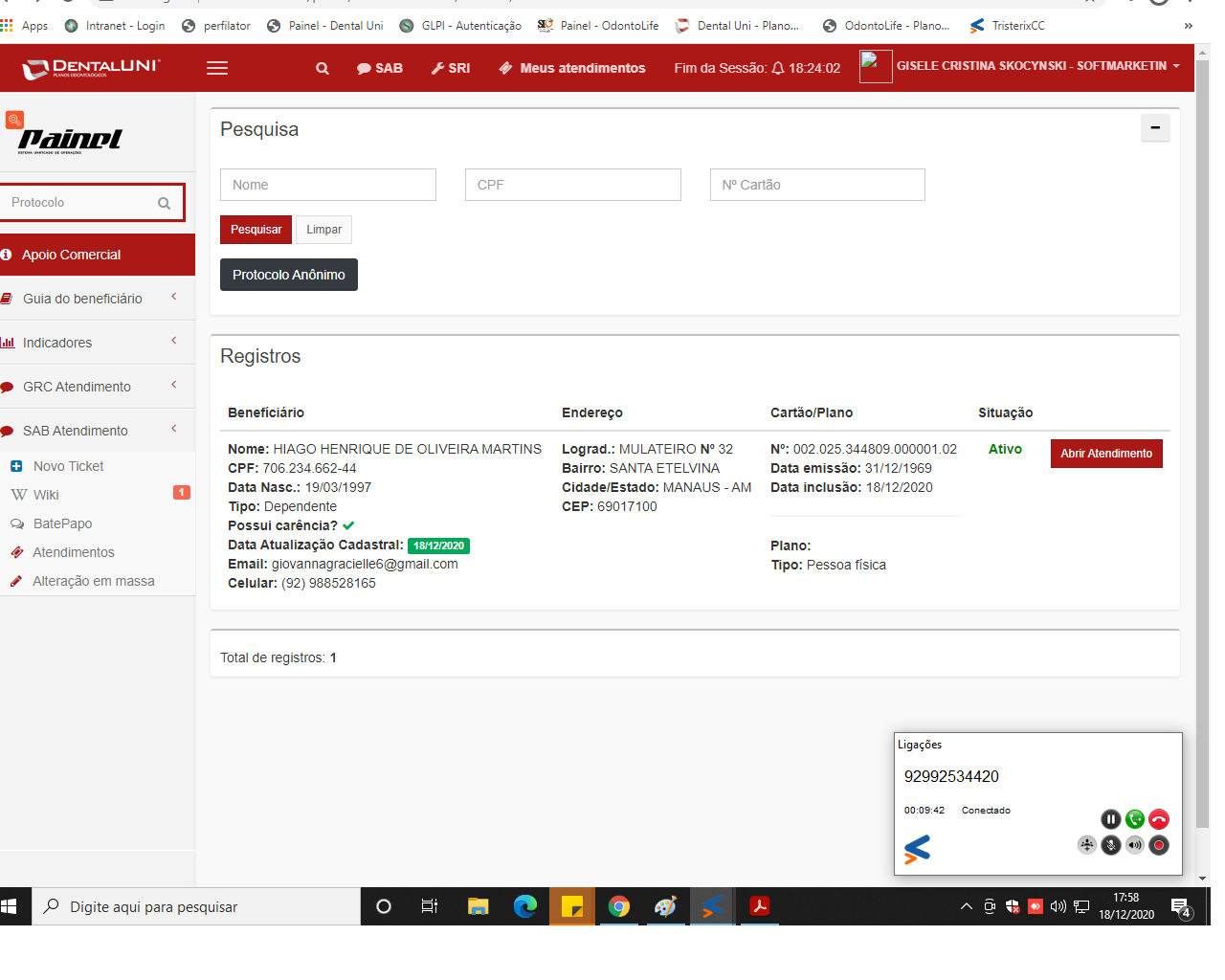Screen dimensions: 1225x980
Task: Start recording the call
Action: (x=1158, y=845)
